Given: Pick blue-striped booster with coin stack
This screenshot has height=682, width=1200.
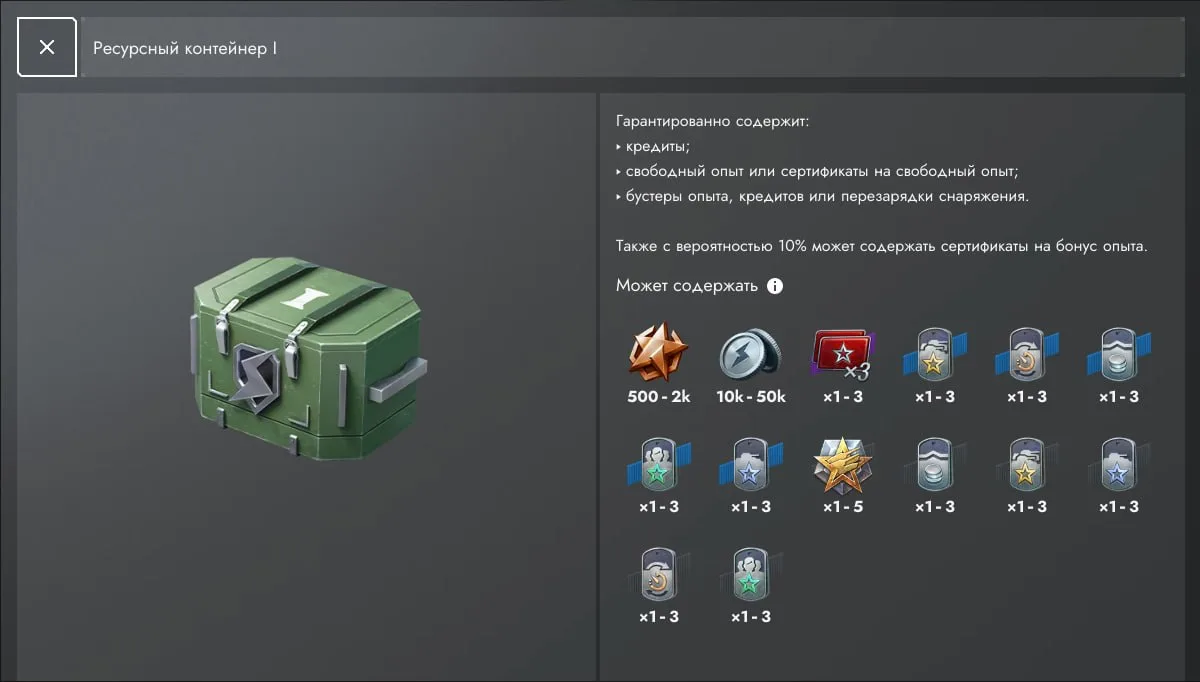Looking at the screenshot, I should (x=1119, y=353).
